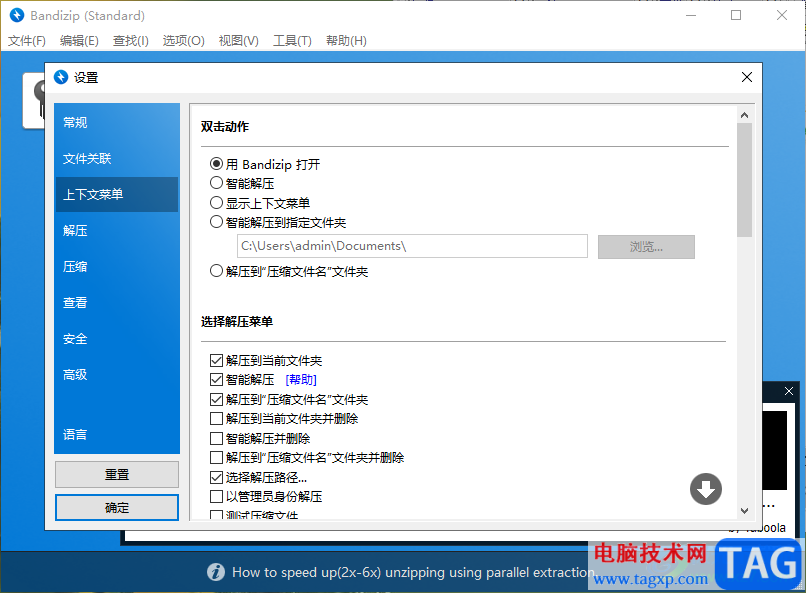Confirm settings with the 确定 button
The height and width of the screenshot is (593, 806).
[117, 508]
